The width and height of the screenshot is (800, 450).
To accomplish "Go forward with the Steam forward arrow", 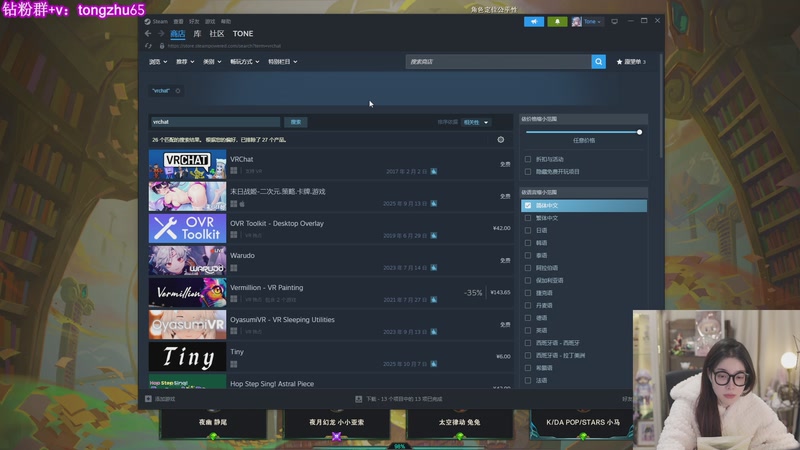I will [x=161, y=33].
